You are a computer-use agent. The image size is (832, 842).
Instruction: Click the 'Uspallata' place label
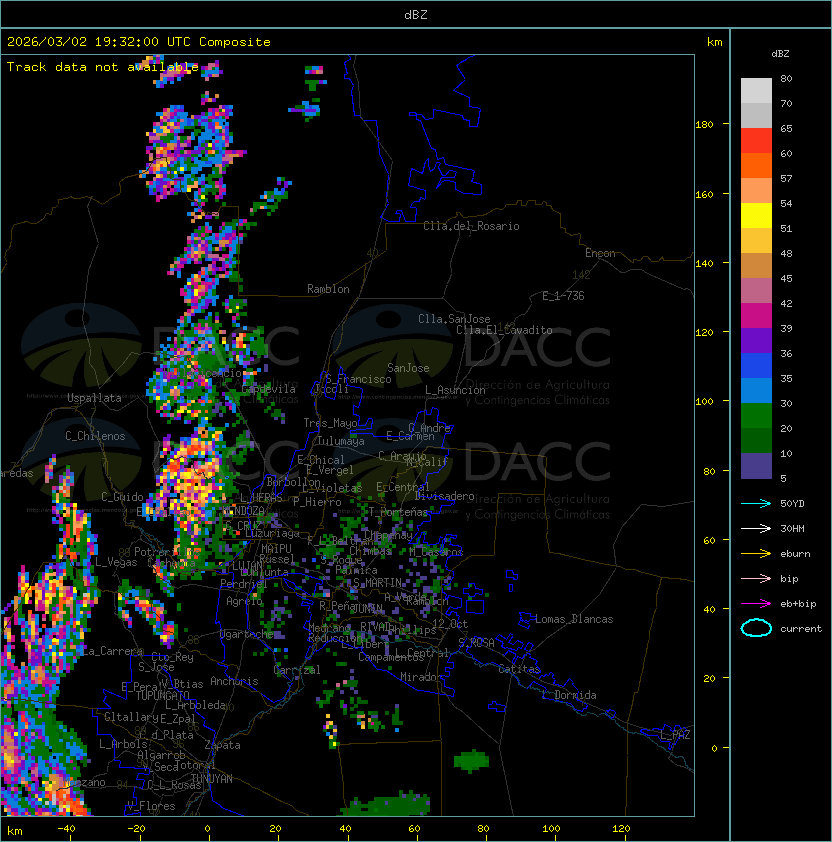[94, 398]
